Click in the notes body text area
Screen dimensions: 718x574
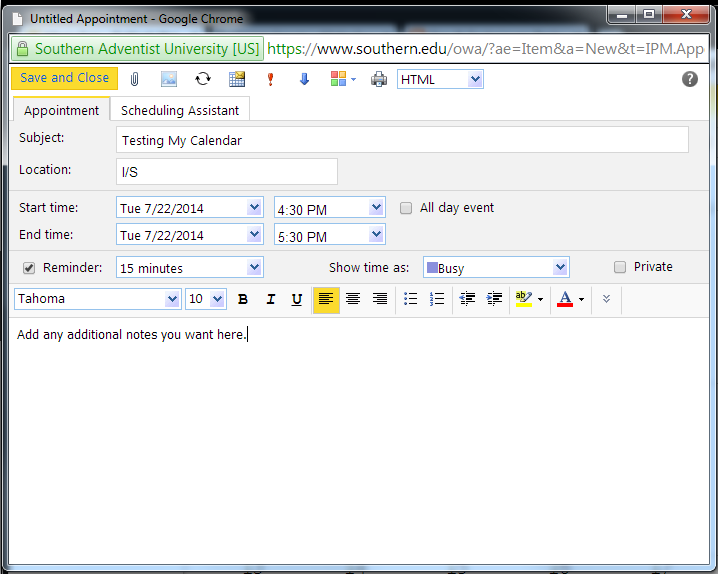[359, 440]
